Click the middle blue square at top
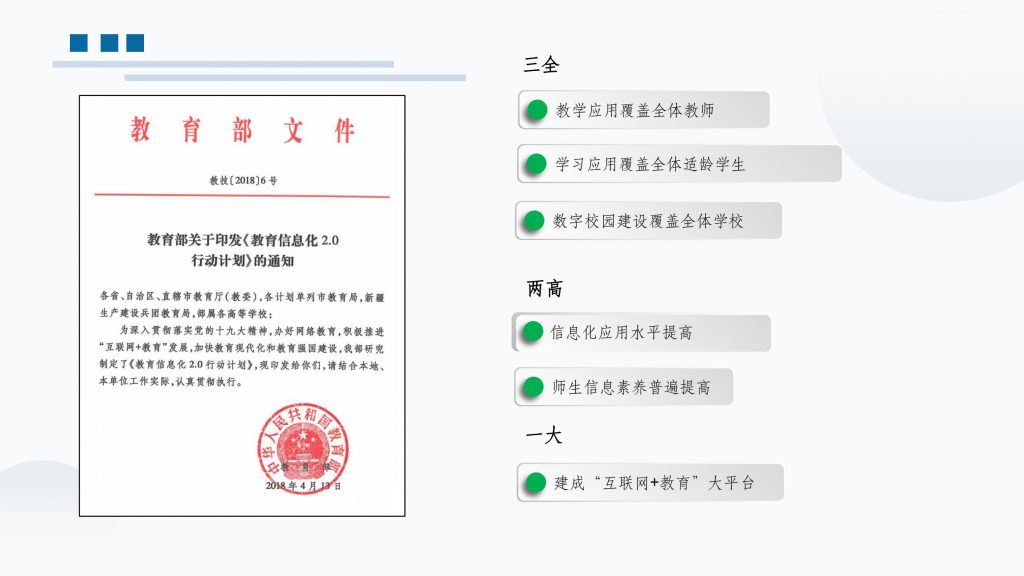The image size is (1024, 576). [x=109, y=43]
